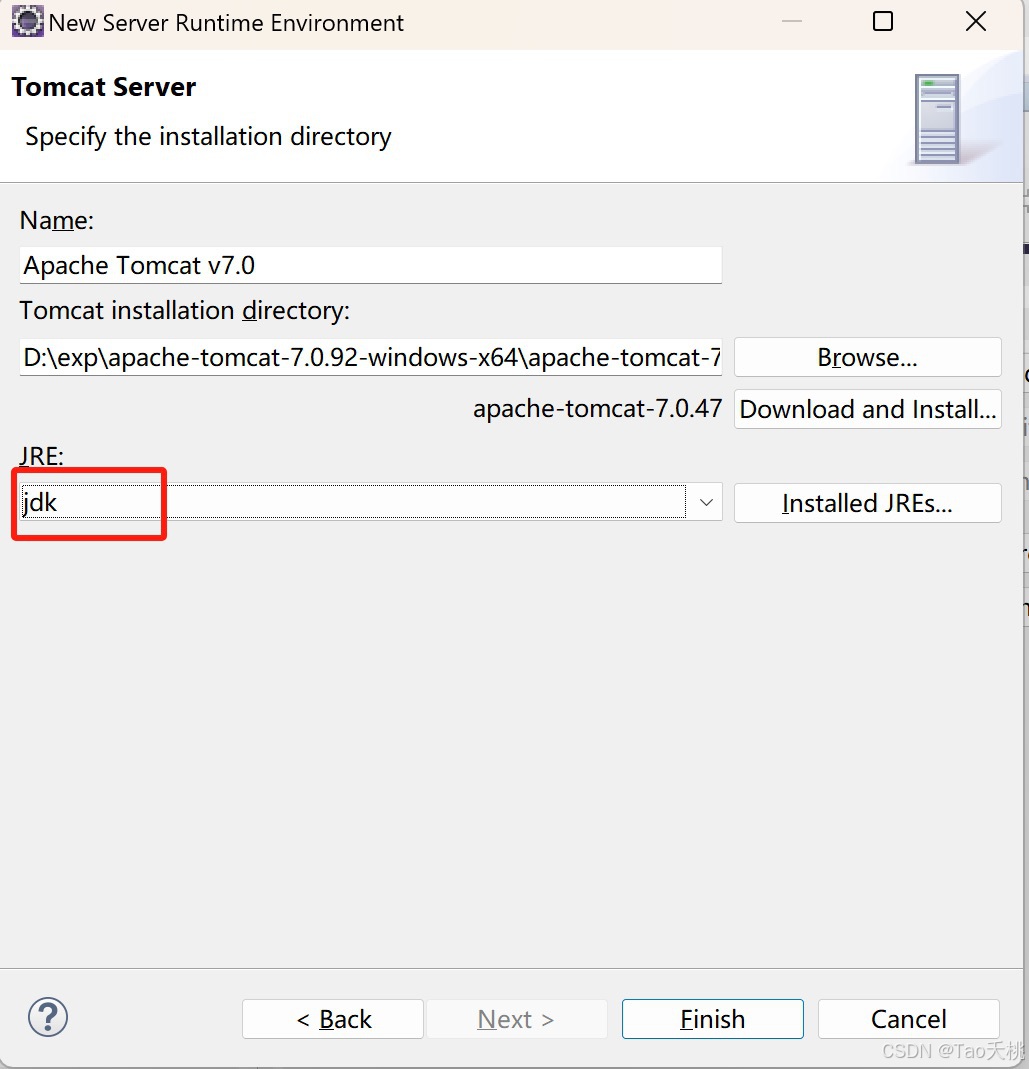Click the Finish button
The width and height of the screenshot is (1029, 1069).
point(713,1019)
